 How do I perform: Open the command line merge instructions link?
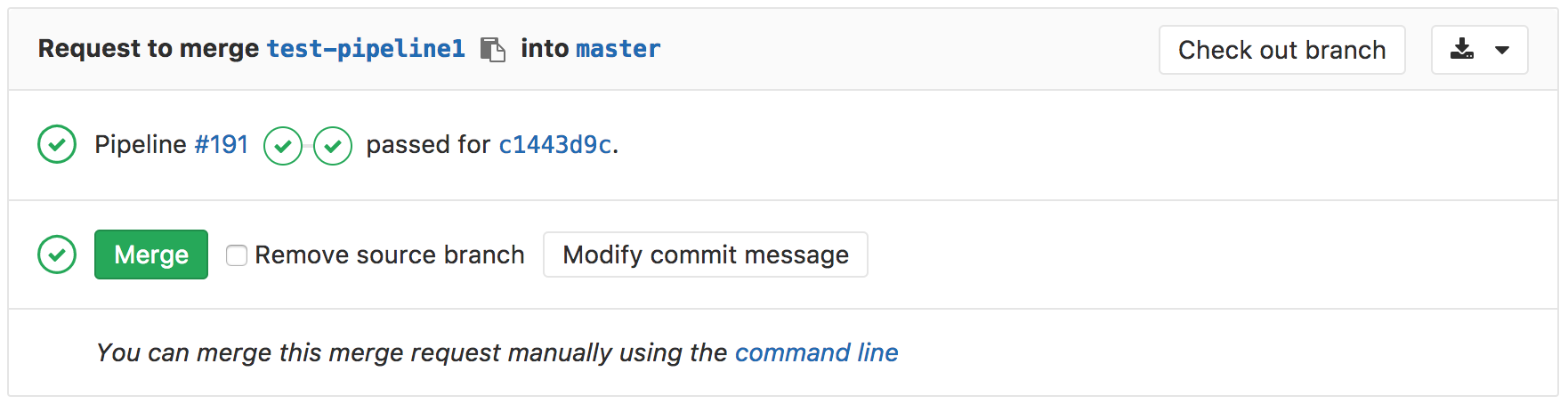(816, 352)
